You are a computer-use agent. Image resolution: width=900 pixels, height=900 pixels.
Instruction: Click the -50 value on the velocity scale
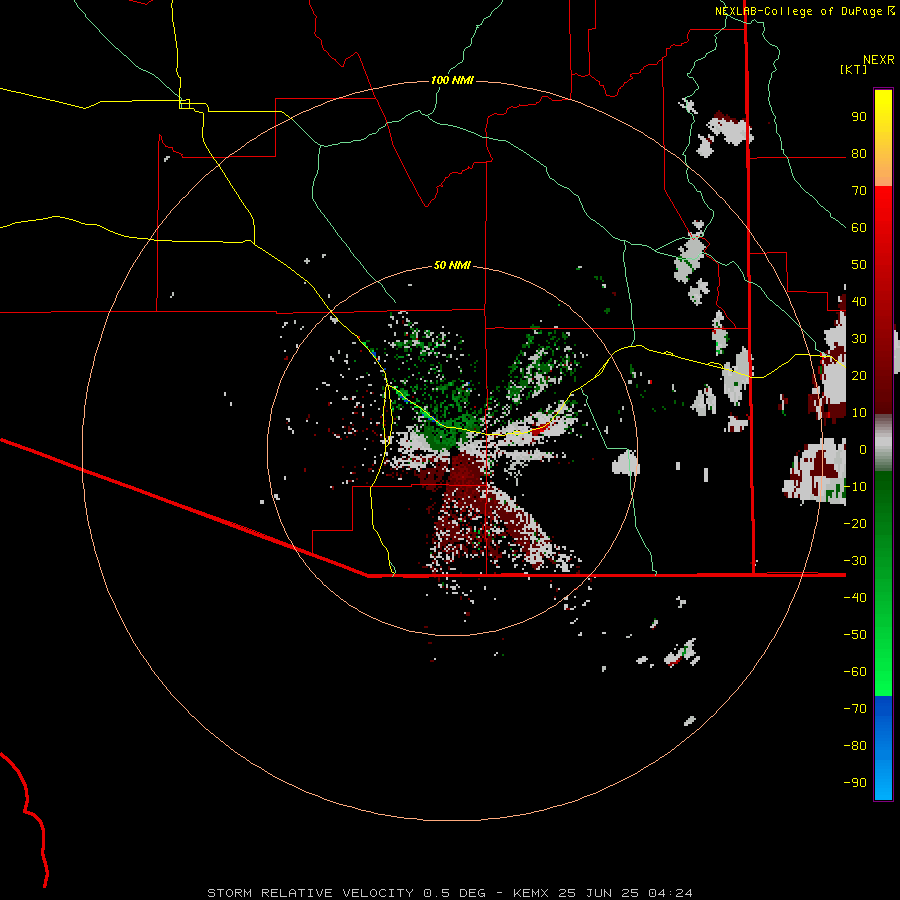coord(855,635)
